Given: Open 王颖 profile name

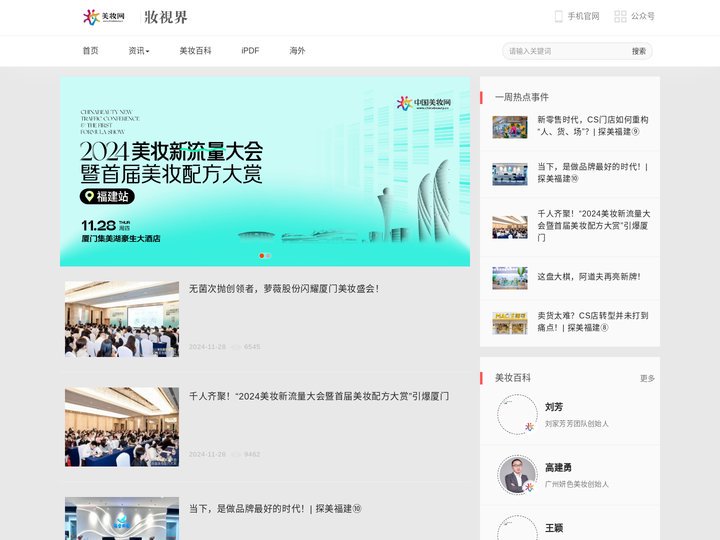Looking at the screenshot, I should pyautogui.click(x=554, y=528).
